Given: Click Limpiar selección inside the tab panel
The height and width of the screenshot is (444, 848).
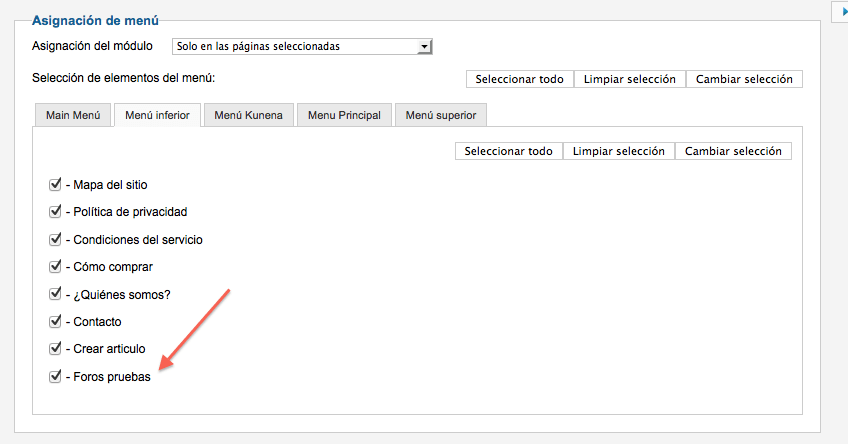Looking at the screenshot, I should pyautogui.click(x=619, y=151).
